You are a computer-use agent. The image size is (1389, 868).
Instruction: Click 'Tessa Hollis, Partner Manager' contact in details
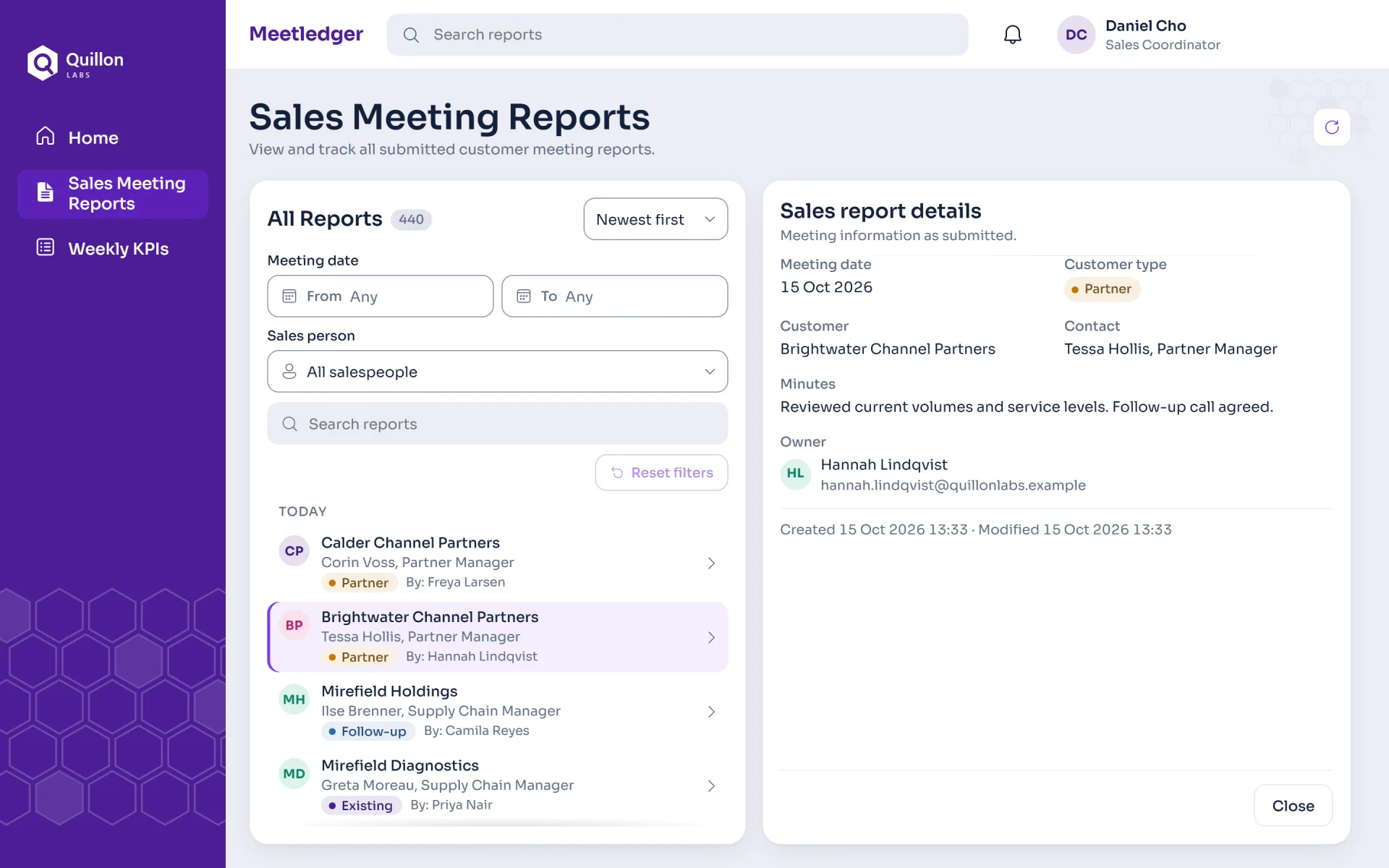(x=1171, y=349)
